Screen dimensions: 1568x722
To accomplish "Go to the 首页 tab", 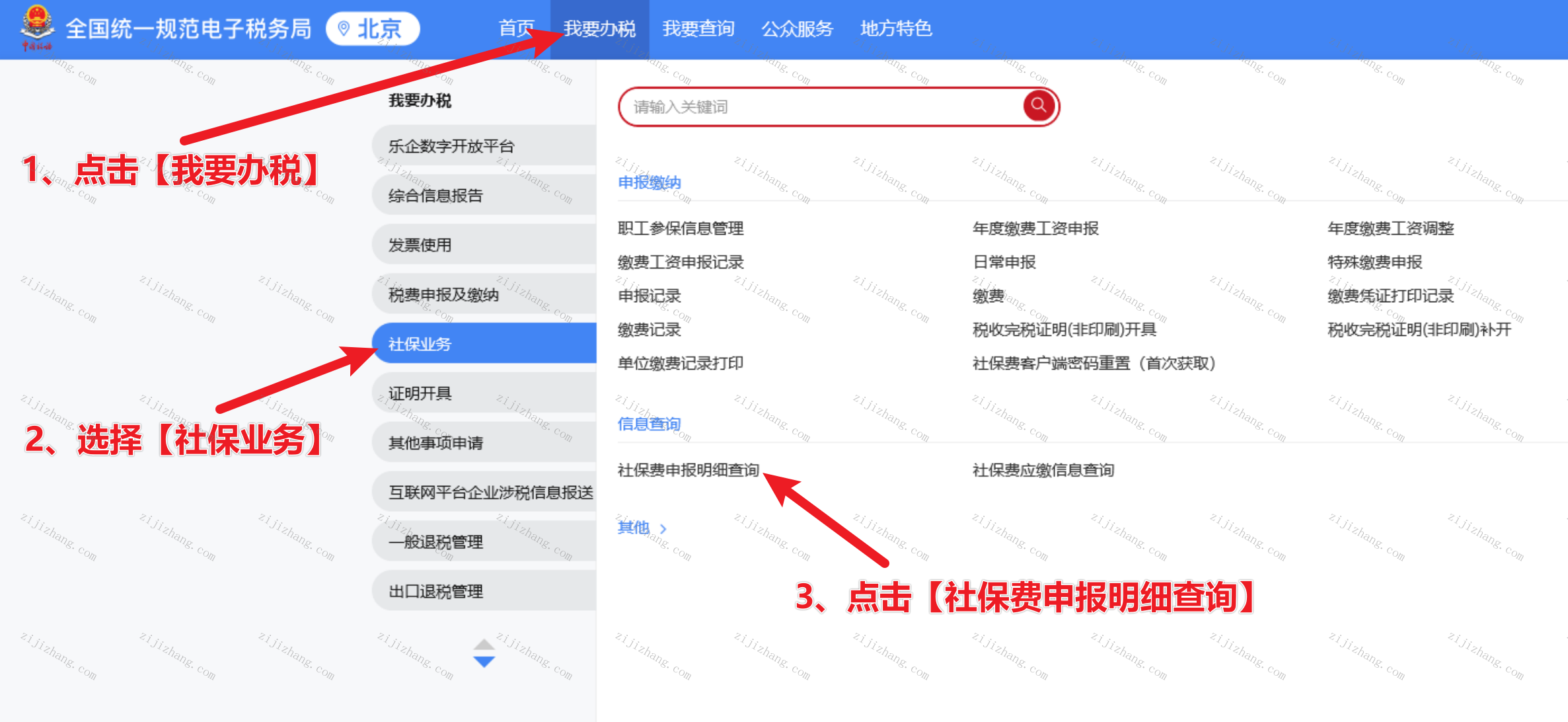I will [x=515, y=28].
